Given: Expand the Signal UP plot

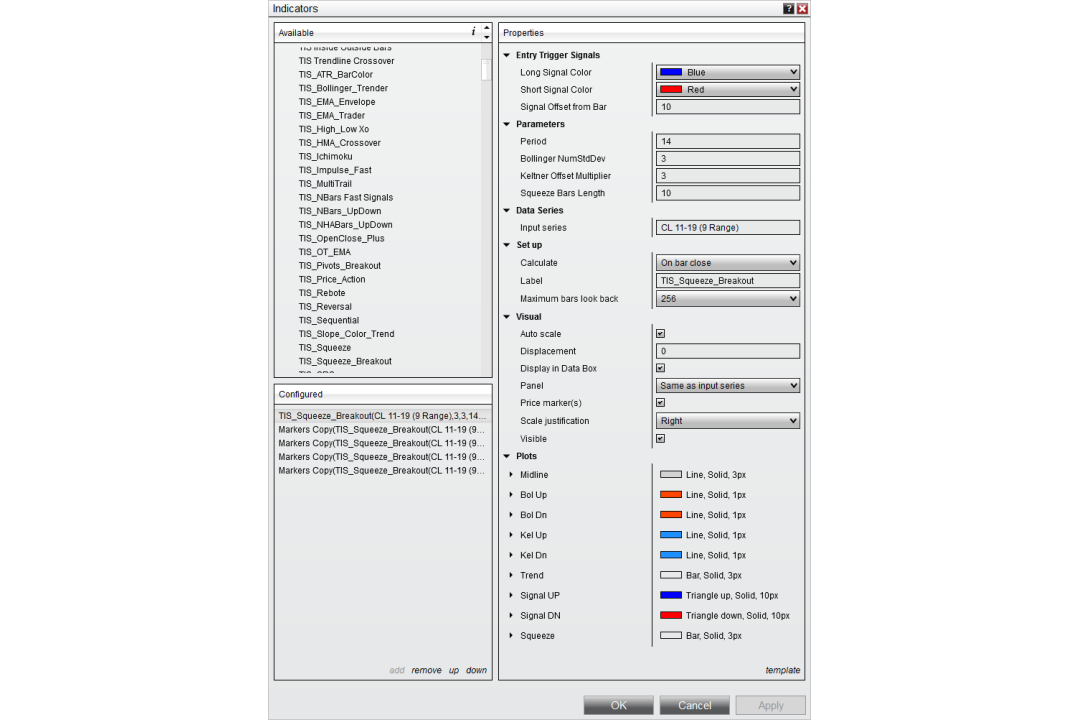Looking at the screenshot, I should [x=511, y=595].
